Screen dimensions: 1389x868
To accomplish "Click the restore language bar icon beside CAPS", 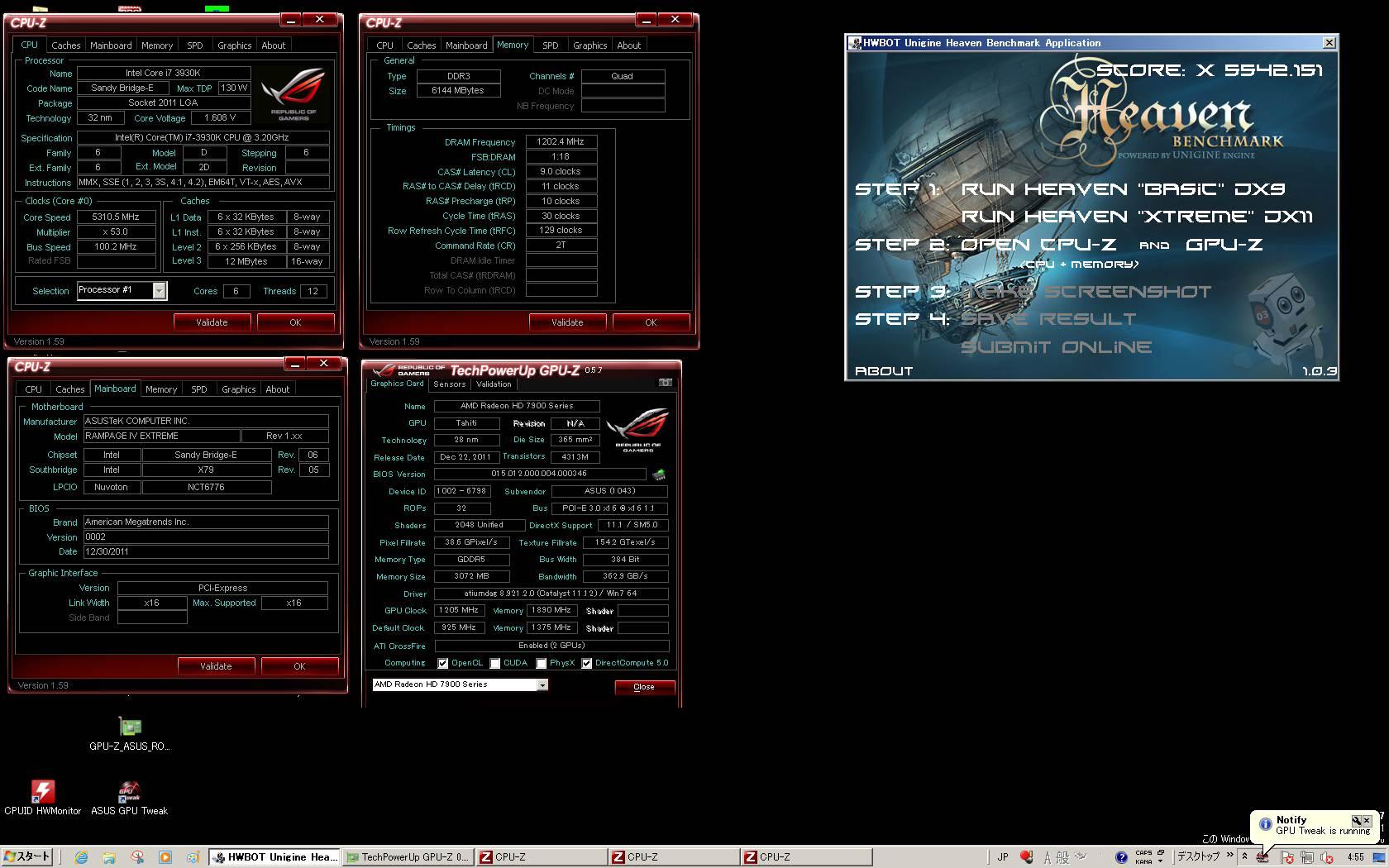I will pyautogui.click(x=1161, y=852).
